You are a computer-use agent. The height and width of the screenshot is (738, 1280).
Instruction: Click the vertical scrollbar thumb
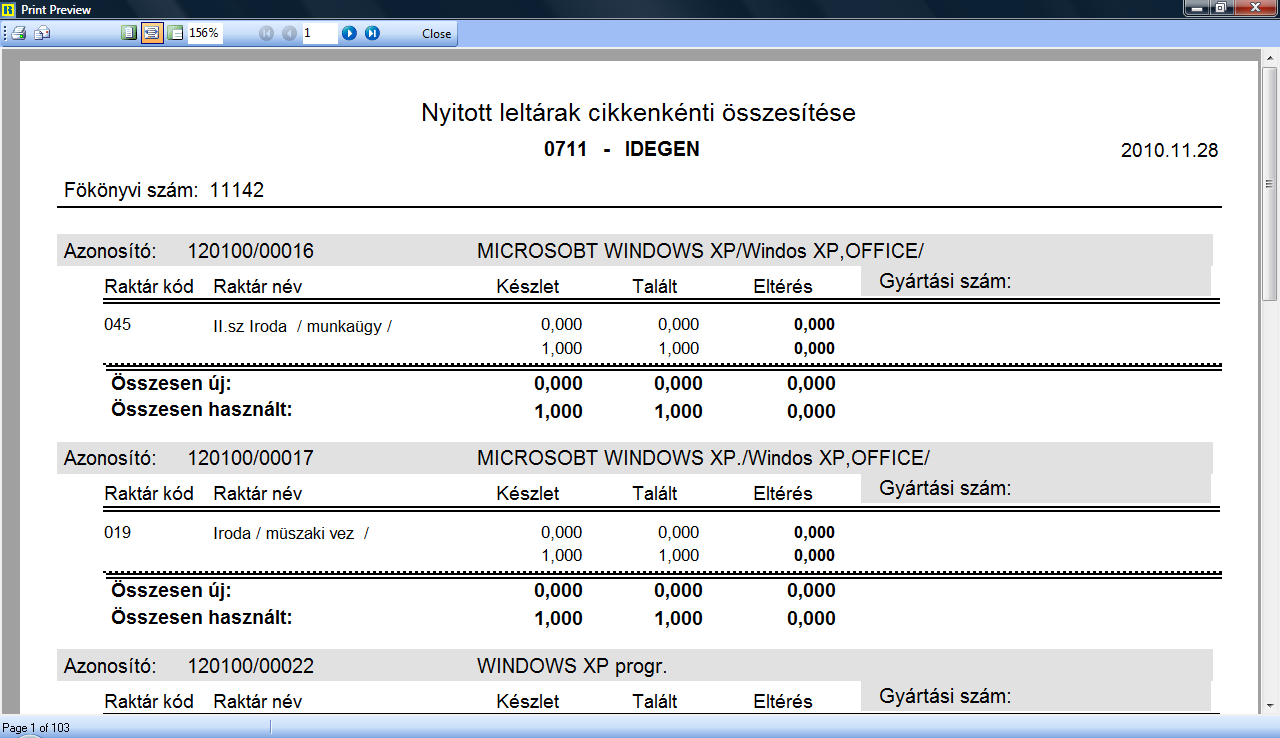coord(1271,183)
